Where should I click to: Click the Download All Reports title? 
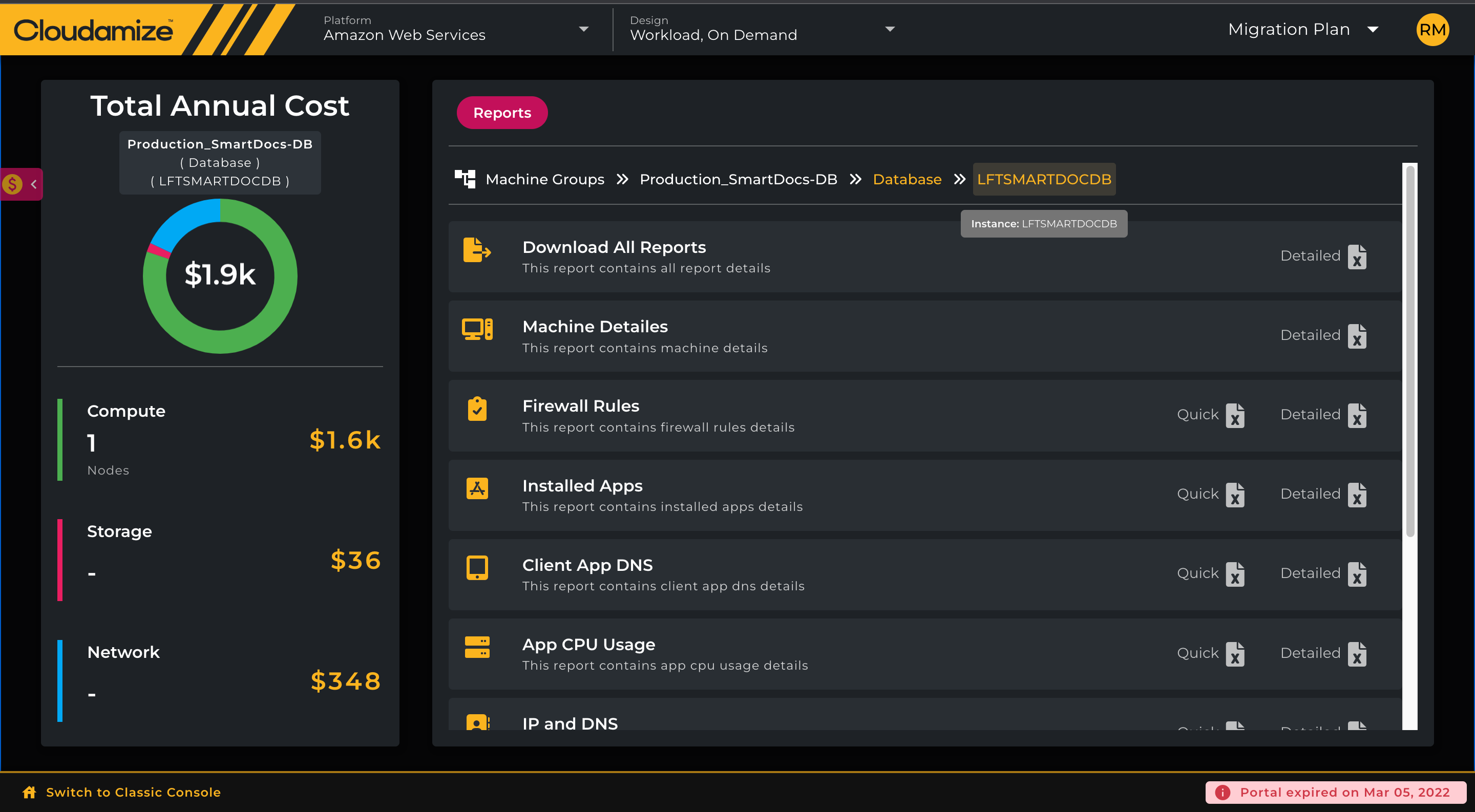(x=614, y=247)
